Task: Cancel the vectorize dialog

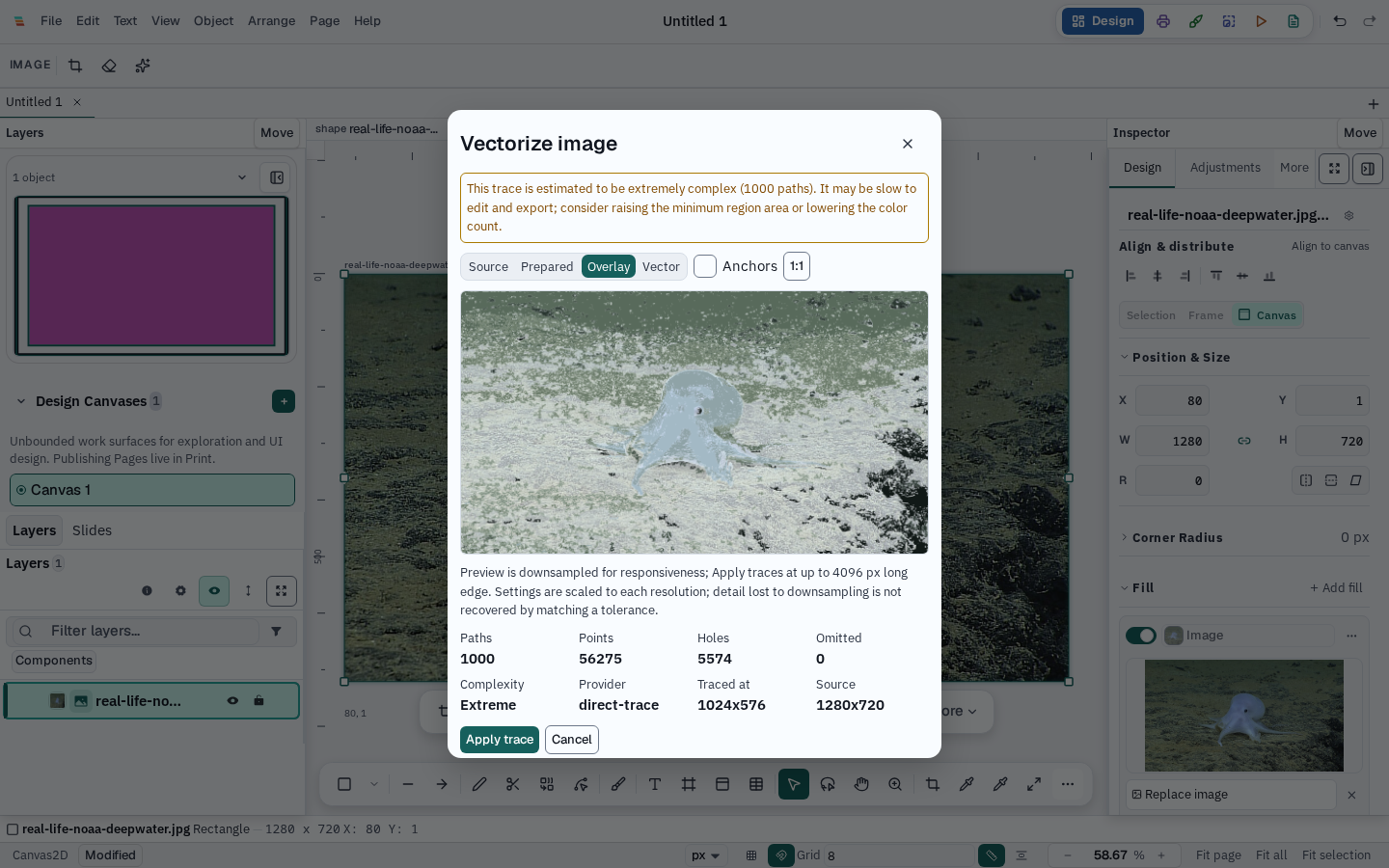Action: (x=572, y=740)
